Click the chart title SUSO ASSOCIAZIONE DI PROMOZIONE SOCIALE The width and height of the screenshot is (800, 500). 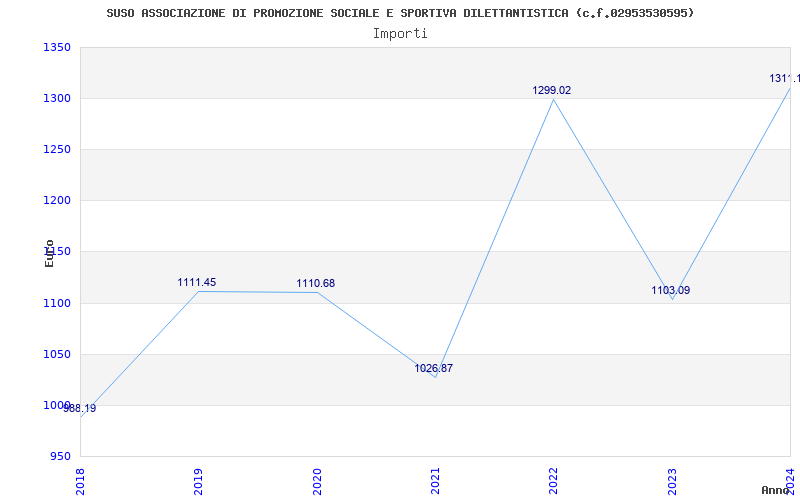[401, 13]
